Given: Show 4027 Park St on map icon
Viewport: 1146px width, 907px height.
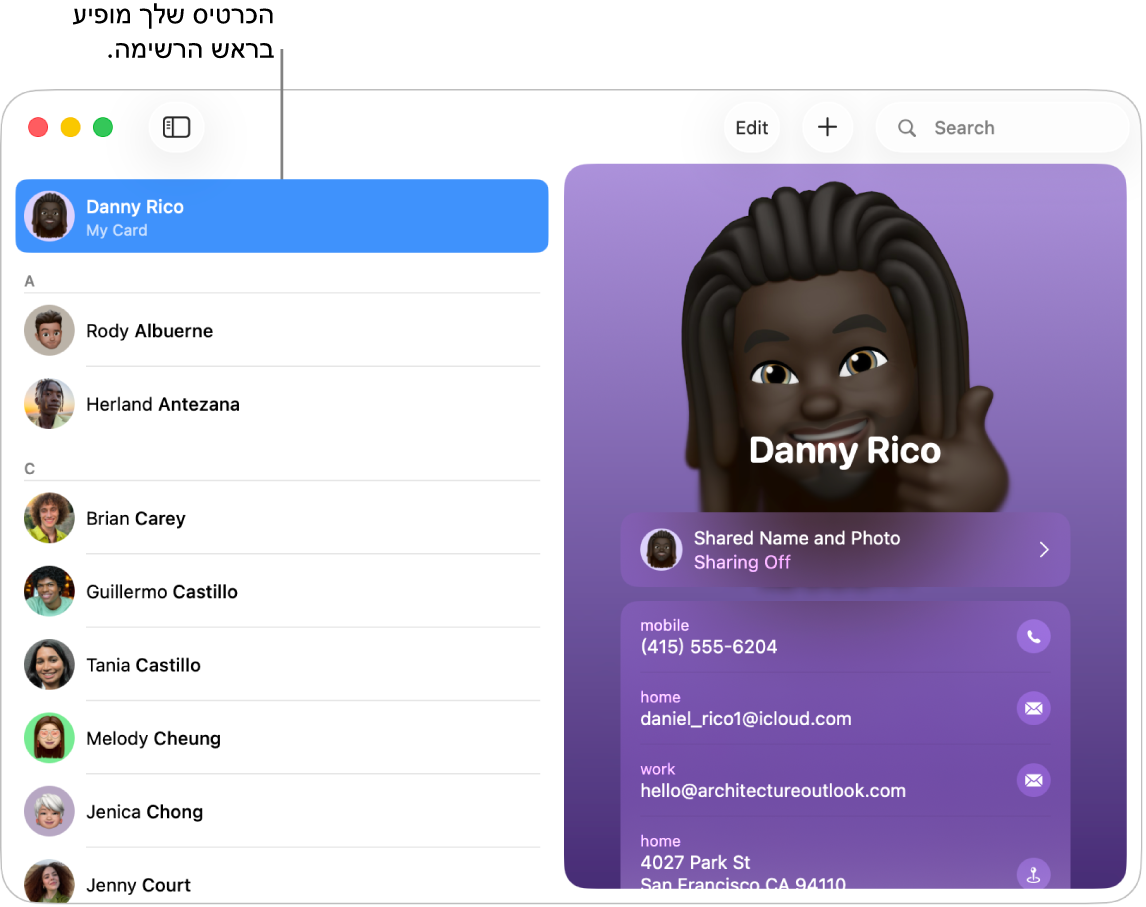Looking at the screenshot, I should (1033, 873).
